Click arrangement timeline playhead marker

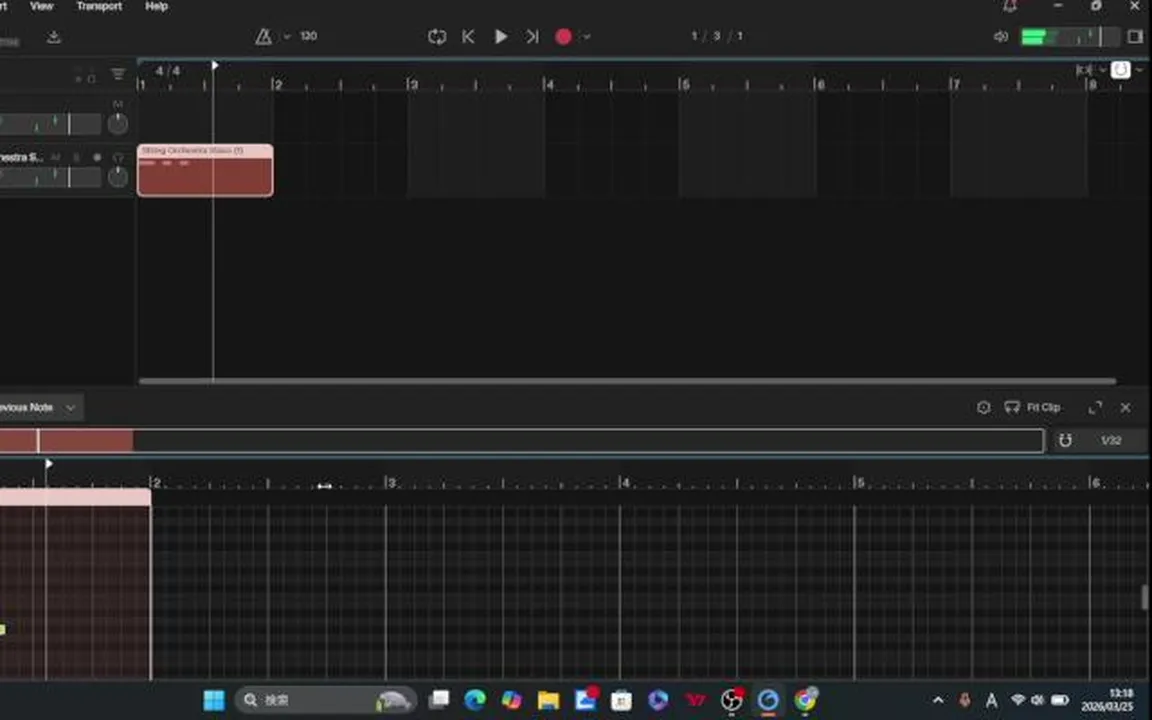pyautogui.click(x=215, y=65)
